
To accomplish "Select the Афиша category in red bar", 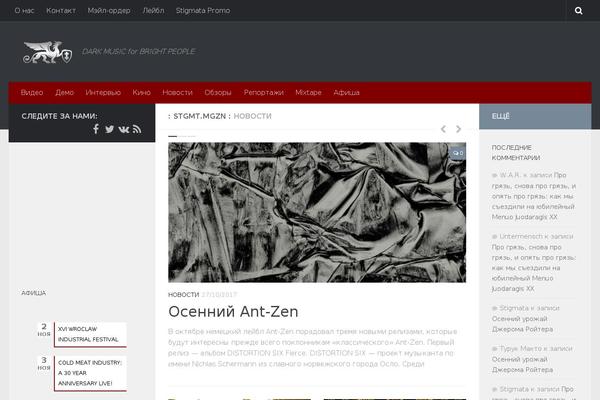I will click(346, 93).
